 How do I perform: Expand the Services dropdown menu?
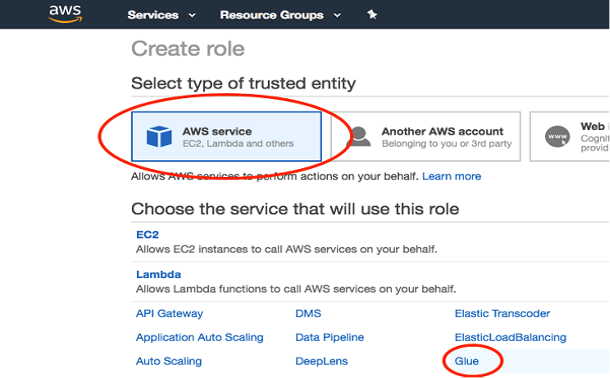(x=161, y=15)
